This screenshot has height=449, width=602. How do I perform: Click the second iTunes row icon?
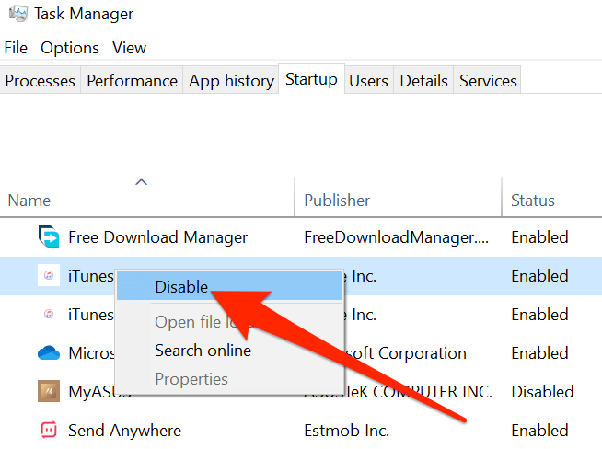click(x=49, y=315)
